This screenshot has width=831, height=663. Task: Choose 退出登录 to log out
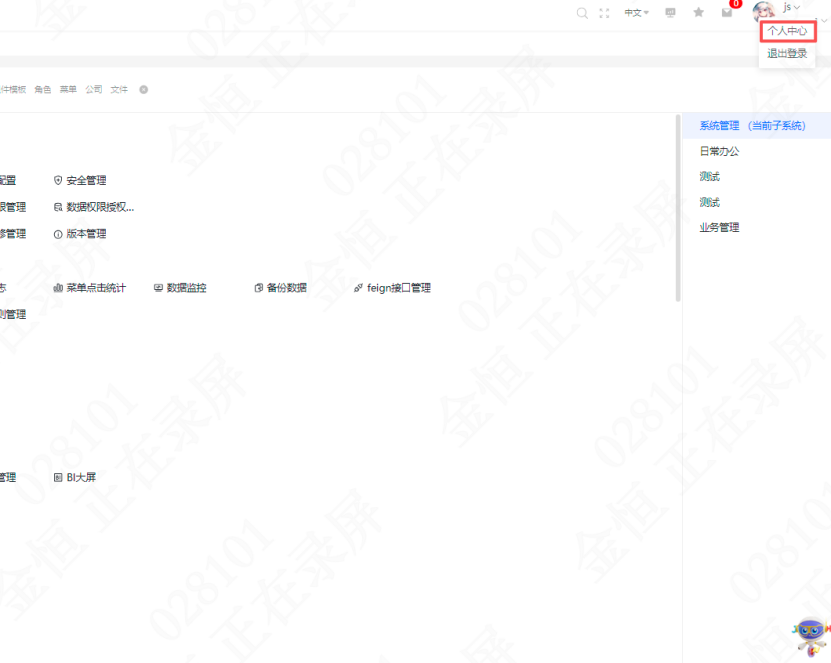tap(787, 54)
